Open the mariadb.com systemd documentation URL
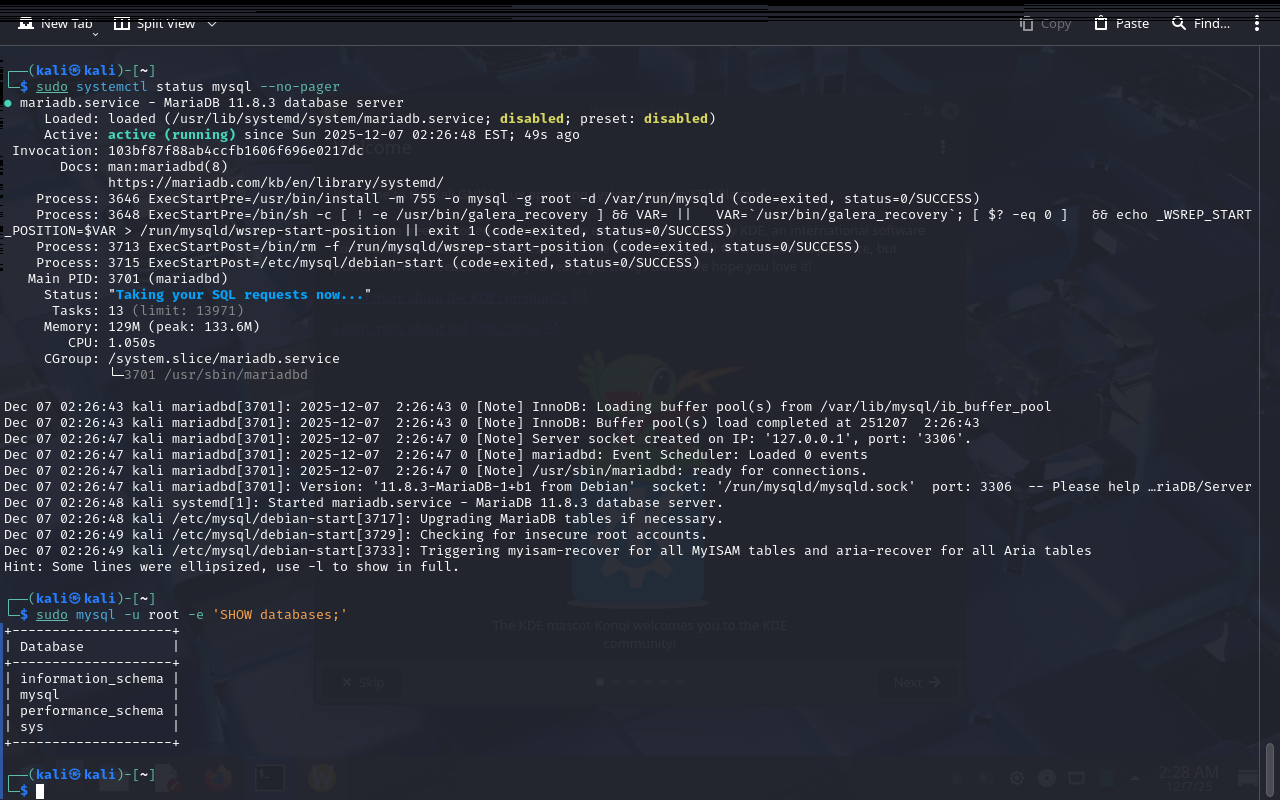Screen dimensions: 1280x800 (275, 182)
